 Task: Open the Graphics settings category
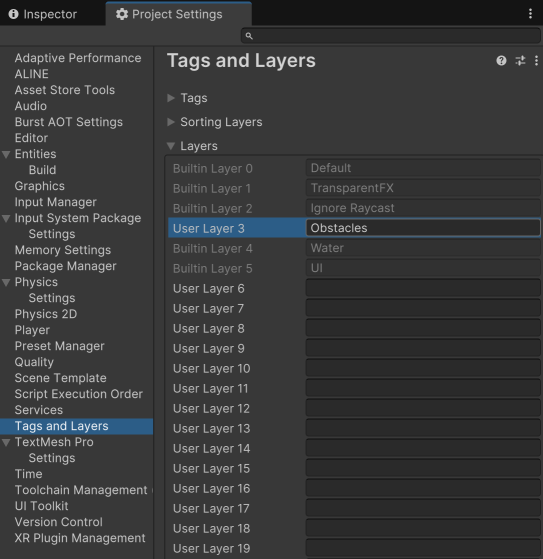pyautogui.click(x=40, y=186)
